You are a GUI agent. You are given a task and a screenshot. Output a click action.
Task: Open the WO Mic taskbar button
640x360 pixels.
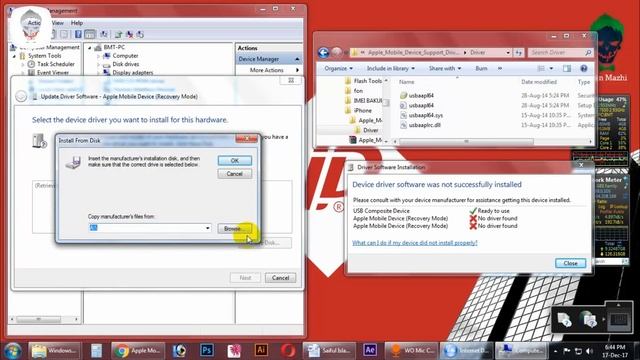pyautogui.click(x=412, y=351)
